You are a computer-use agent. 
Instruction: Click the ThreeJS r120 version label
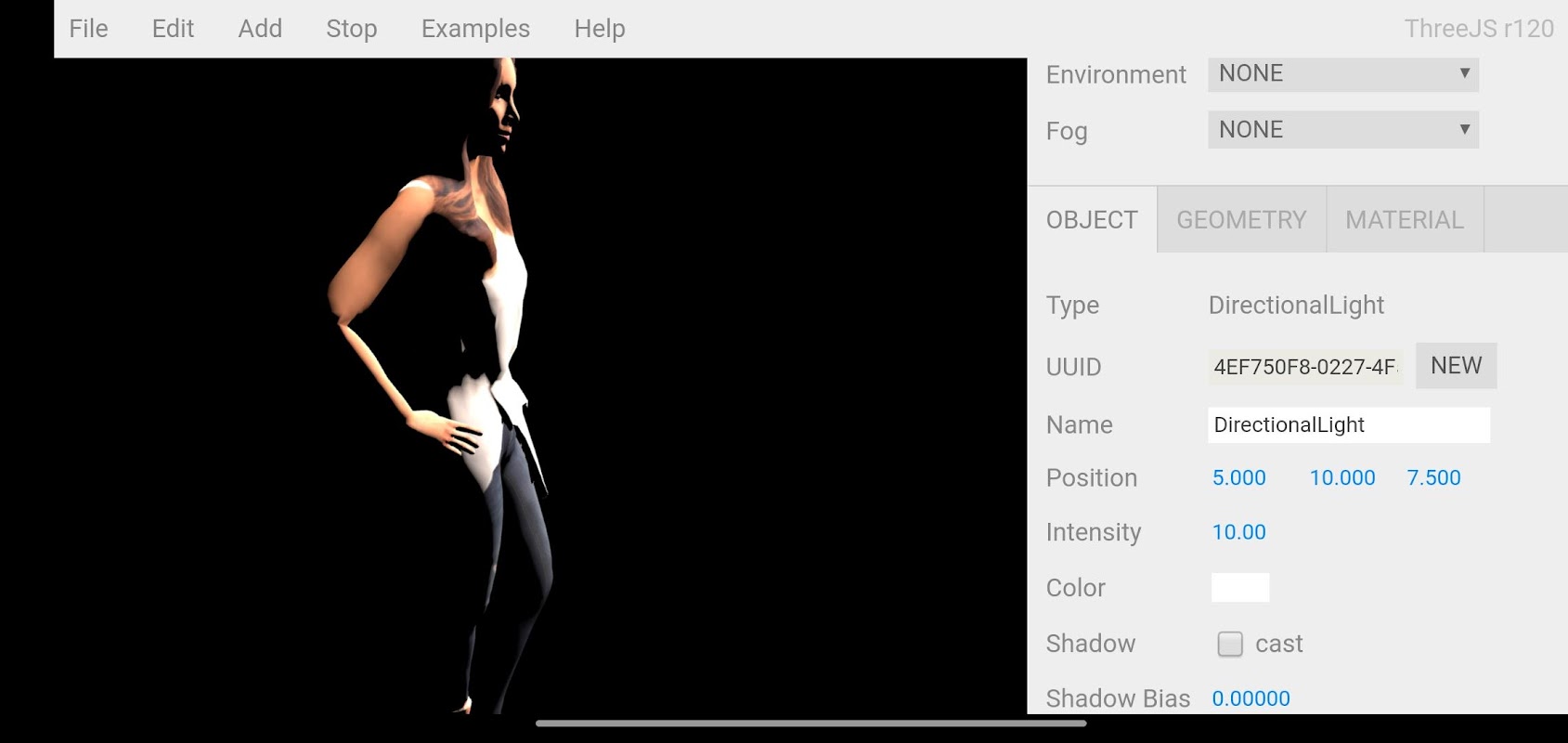coord(1478,29)
